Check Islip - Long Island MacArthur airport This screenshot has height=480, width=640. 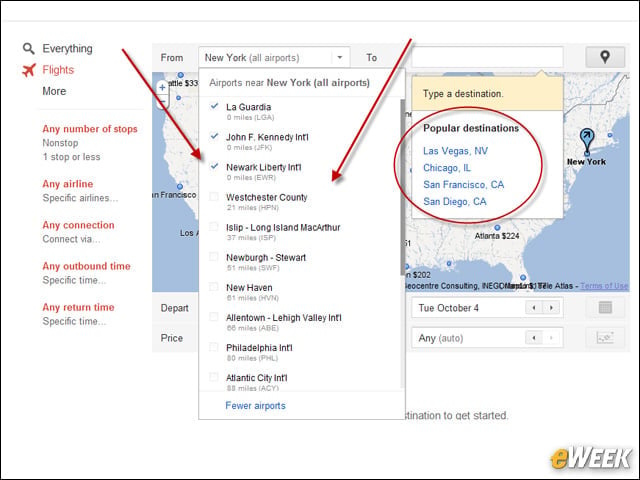(x=213, y=227)
